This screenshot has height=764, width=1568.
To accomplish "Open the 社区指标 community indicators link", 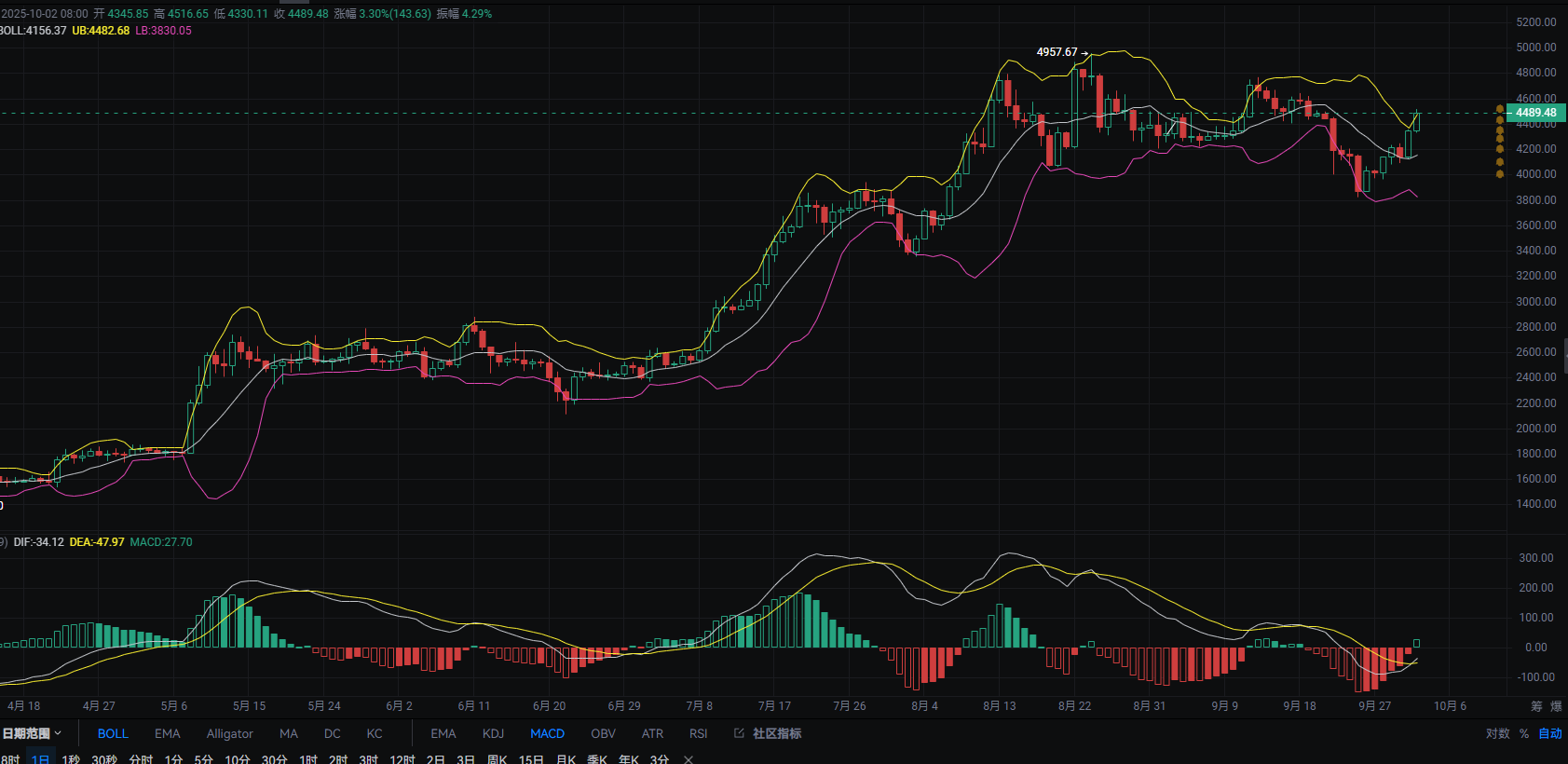I will (x=769, y=733).
